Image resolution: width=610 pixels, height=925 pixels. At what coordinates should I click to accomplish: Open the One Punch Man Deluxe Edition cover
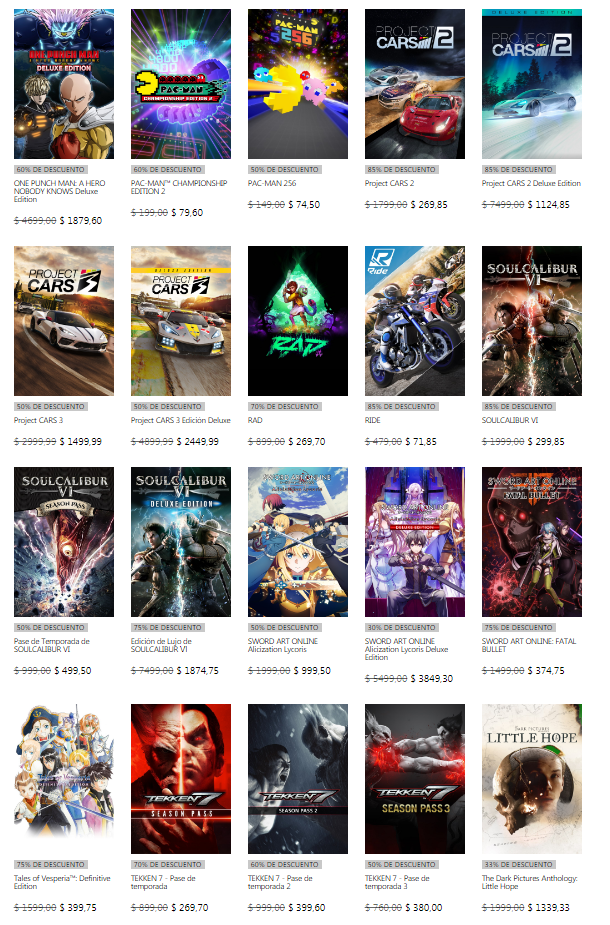64,84
